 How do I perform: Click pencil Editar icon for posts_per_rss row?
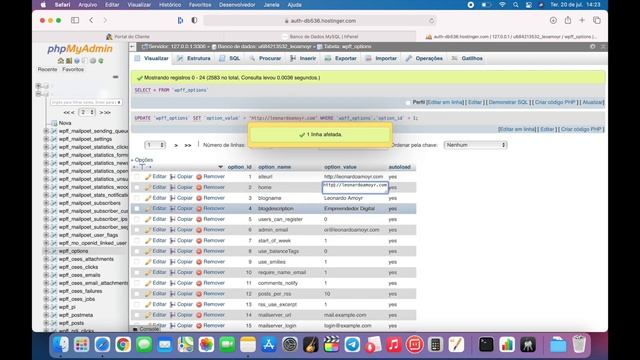148,294
